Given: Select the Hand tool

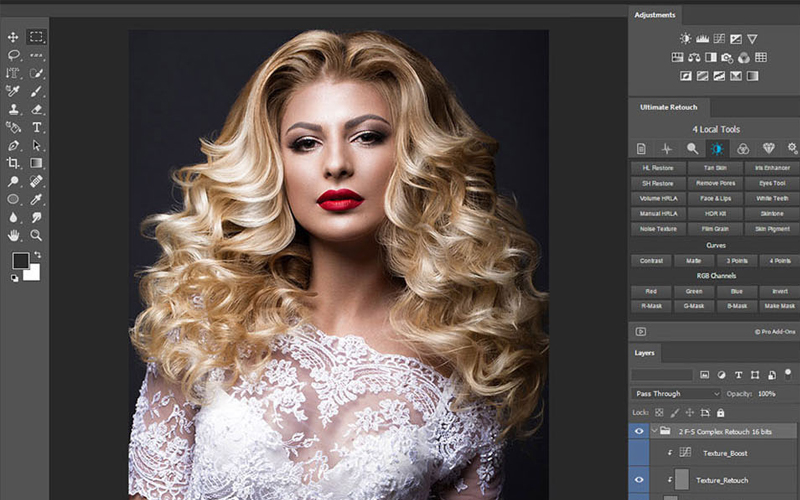Looking at the screenshot, I should (13, 235).
